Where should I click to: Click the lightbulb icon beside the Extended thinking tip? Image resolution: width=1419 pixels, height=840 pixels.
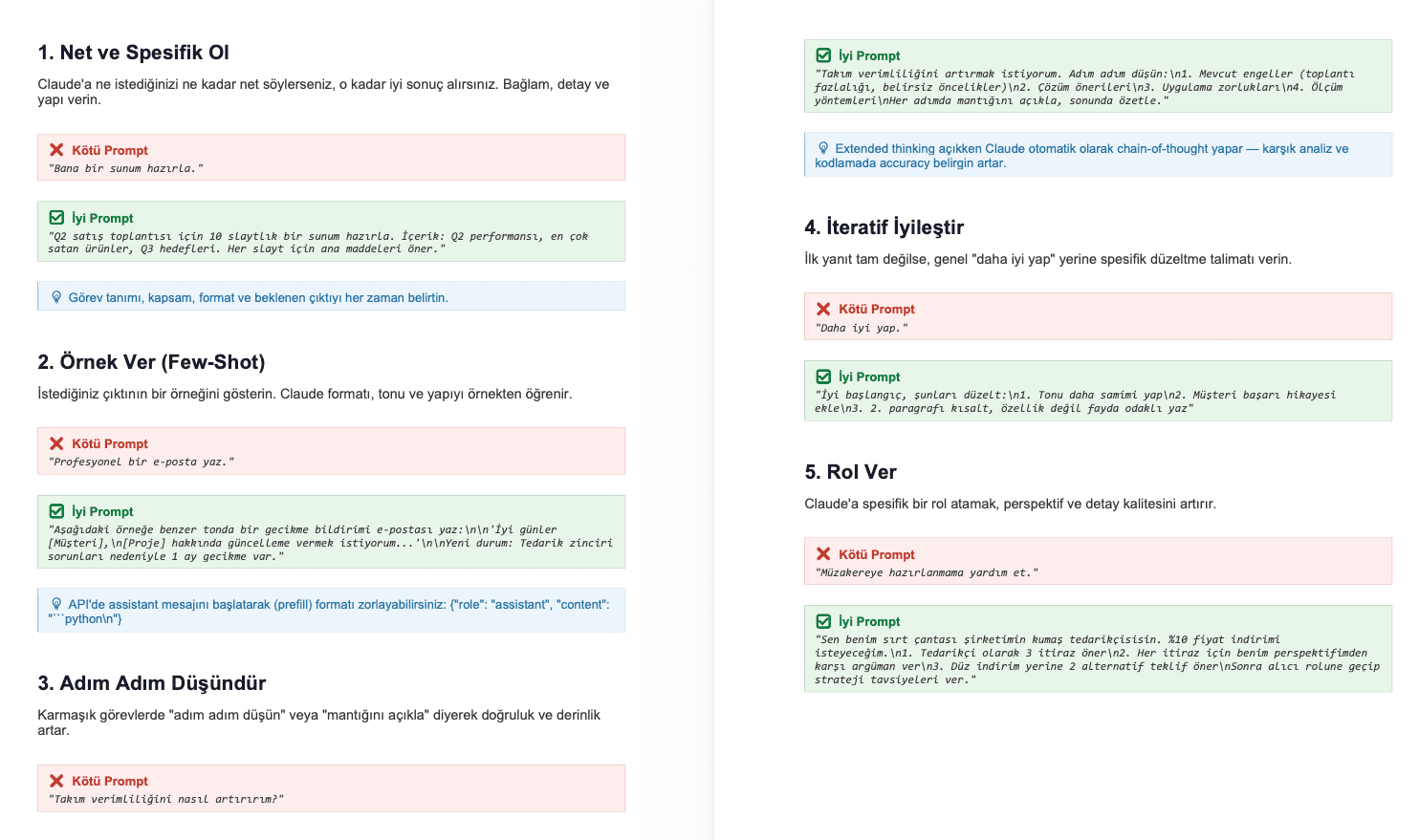[x=823, y=148]
